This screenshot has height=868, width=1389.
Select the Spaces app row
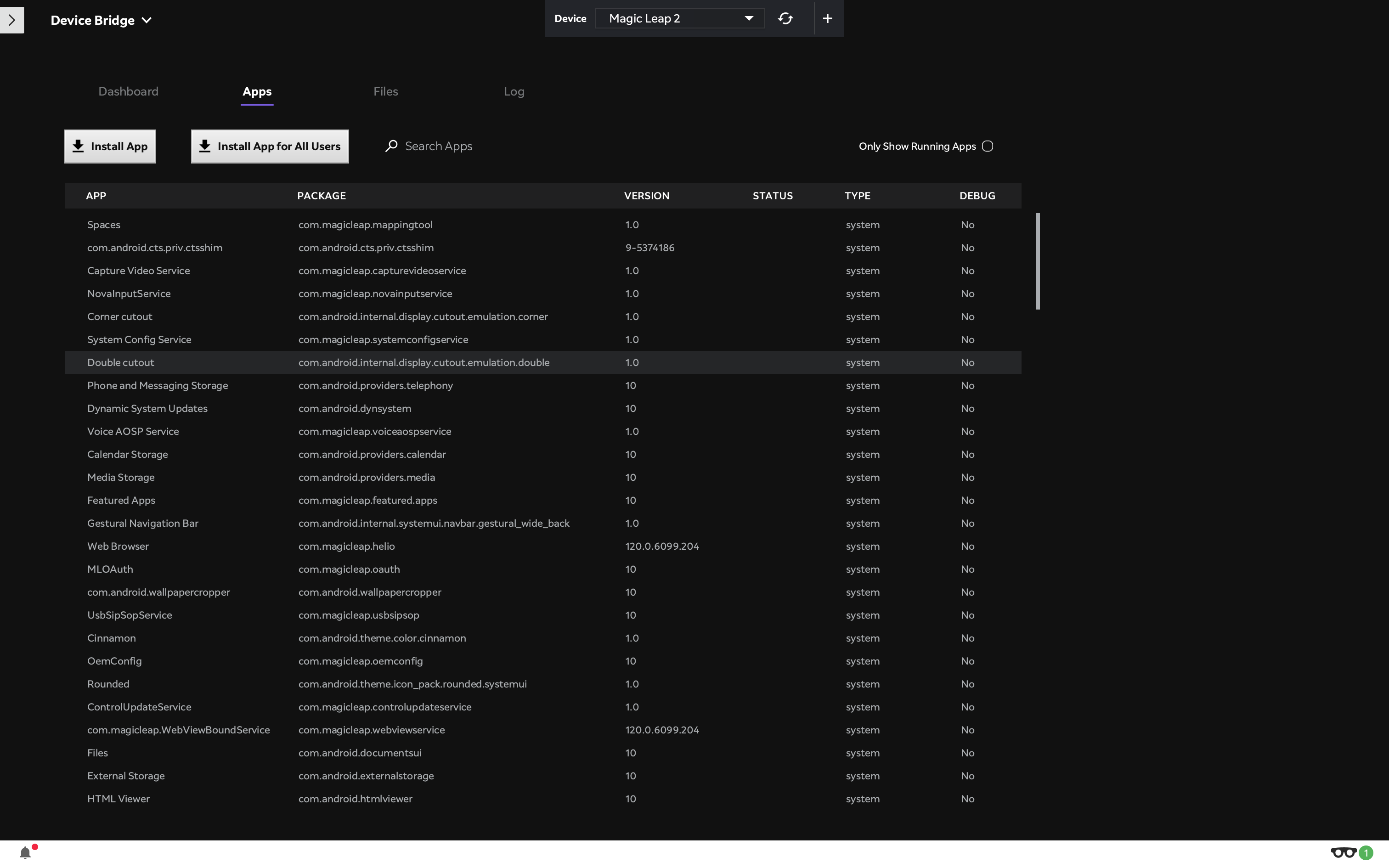point(543,225)
